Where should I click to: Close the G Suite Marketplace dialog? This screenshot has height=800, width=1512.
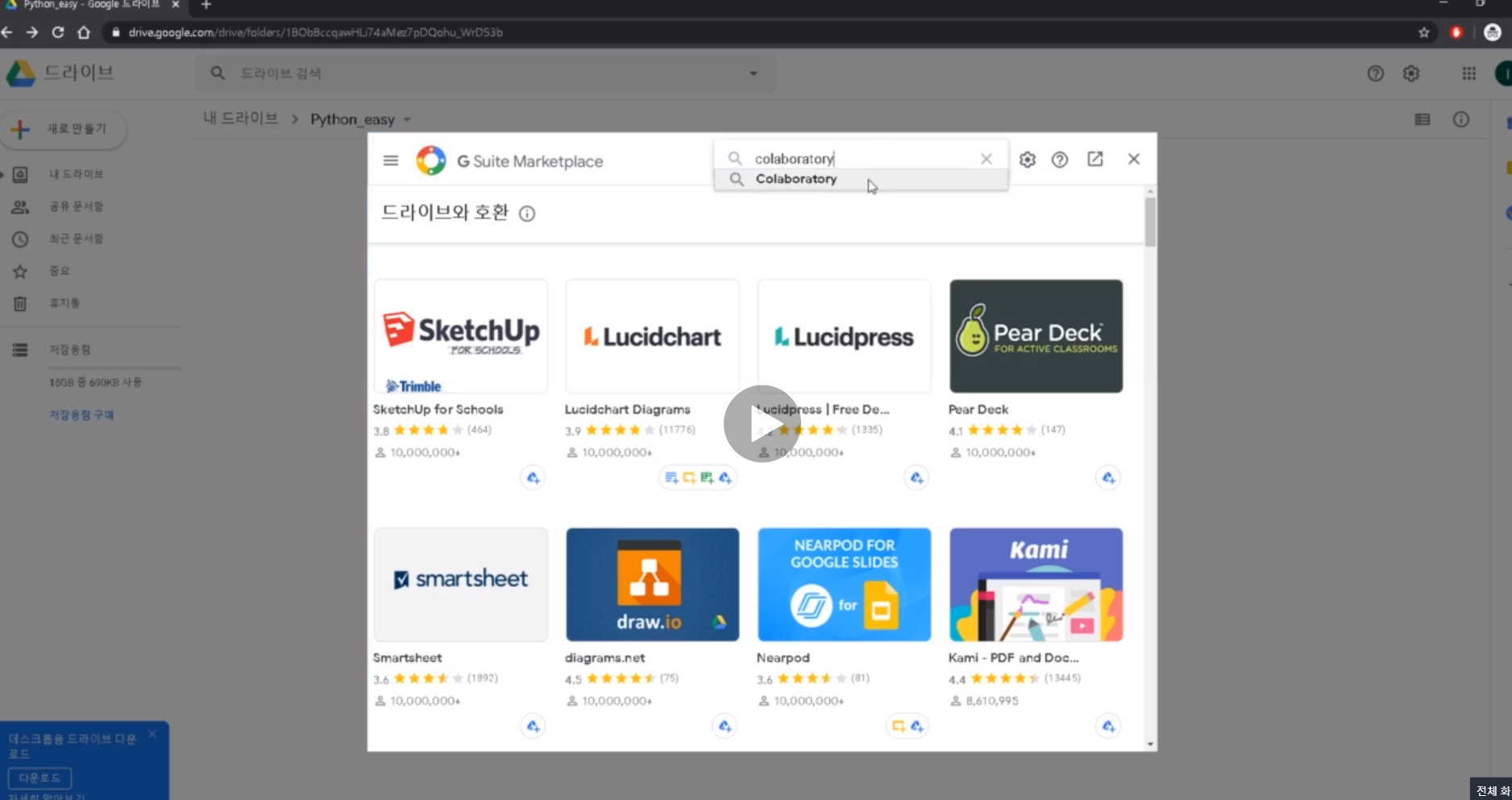1134,159
